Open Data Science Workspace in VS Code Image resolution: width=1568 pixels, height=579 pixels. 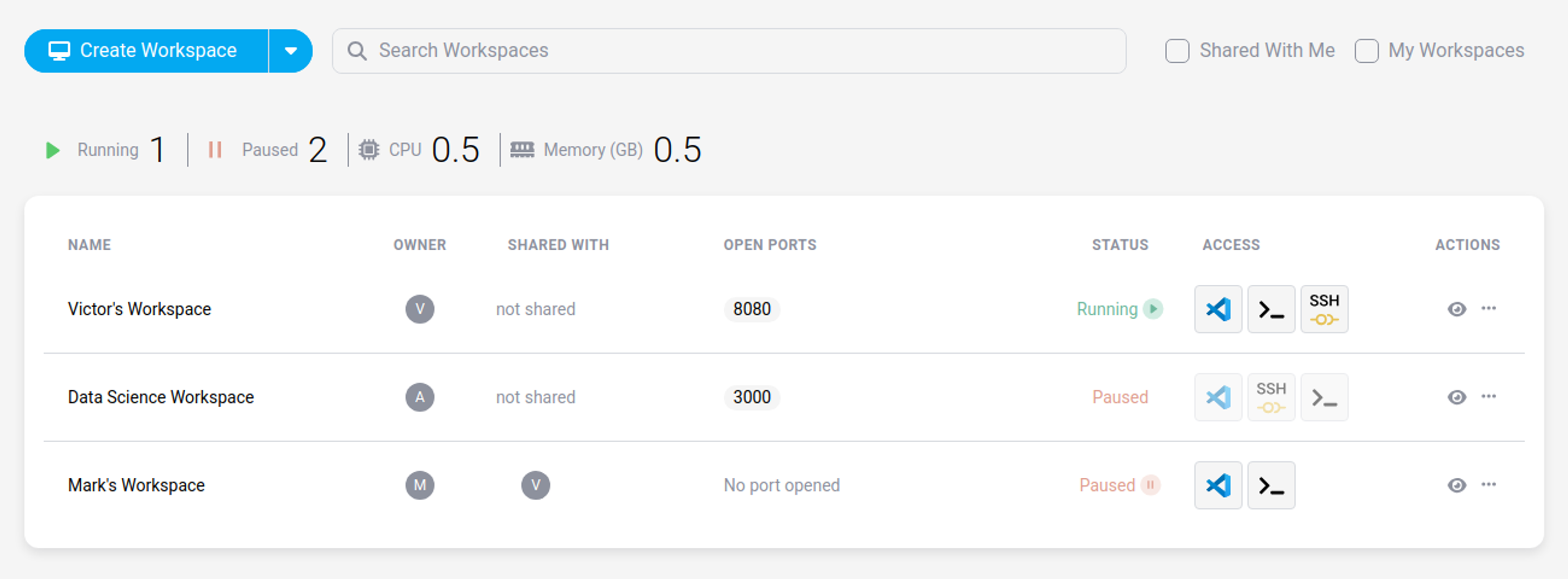pos(1217,398)
